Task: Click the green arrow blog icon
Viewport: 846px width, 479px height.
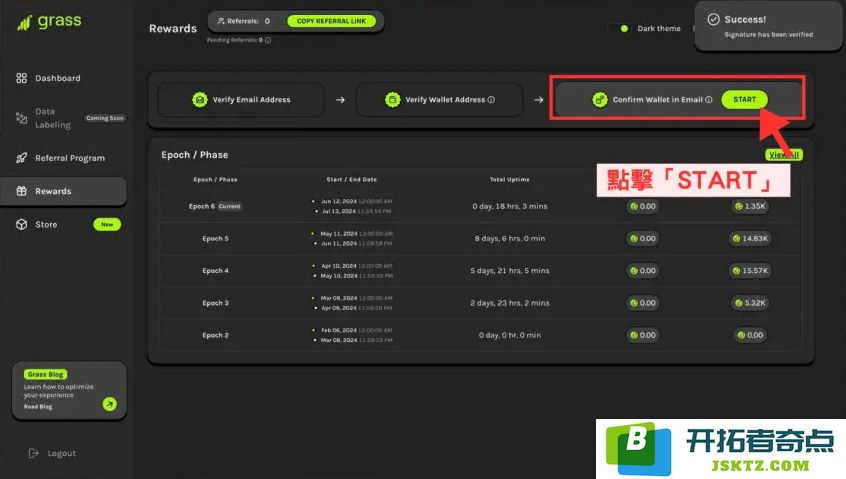Action: pyautogui.click(x=110, y=404)
